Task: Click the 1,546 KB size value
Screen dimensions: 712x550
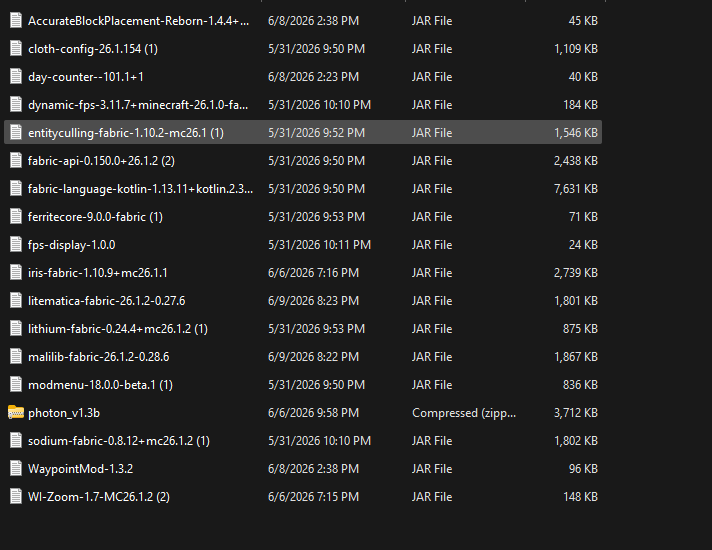Action: tap(576, 133)
